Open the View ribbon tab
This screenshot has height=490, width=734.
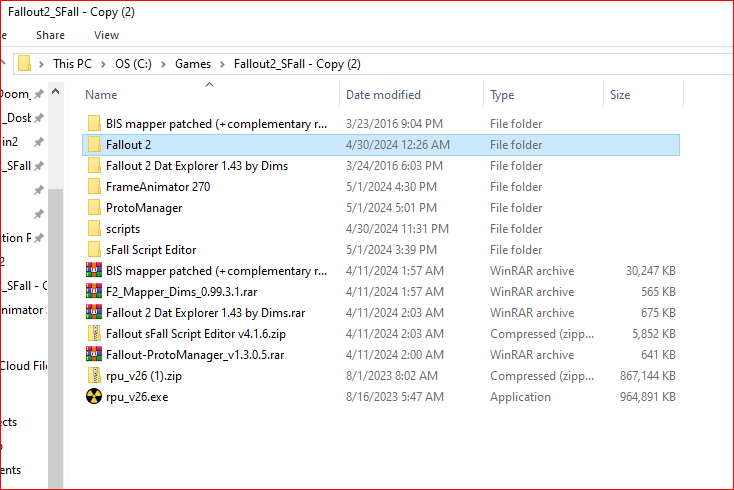(x=106, y=35)
